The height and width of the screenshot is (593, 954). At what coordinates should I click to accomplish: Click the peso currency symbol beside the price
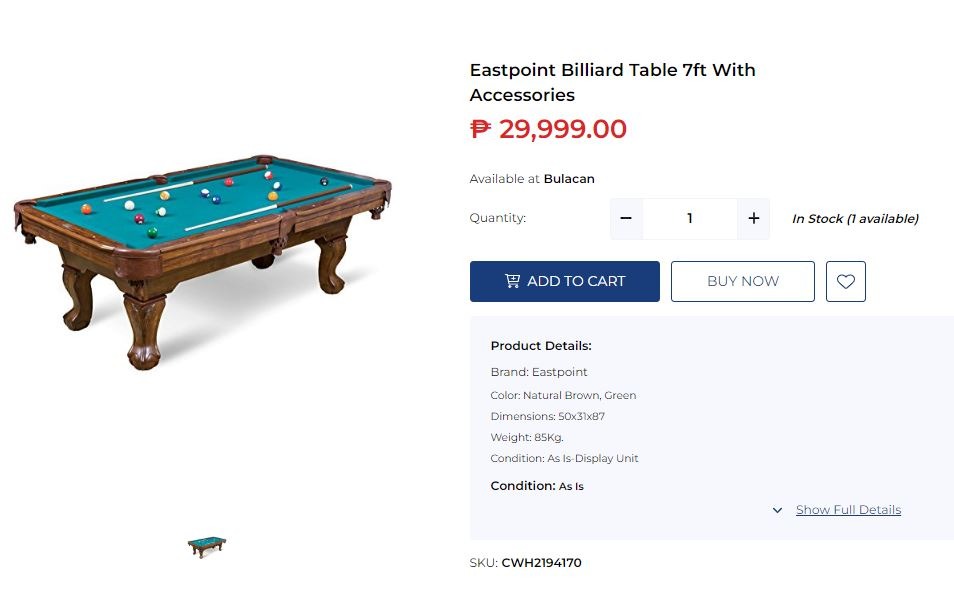pos(479,129)
